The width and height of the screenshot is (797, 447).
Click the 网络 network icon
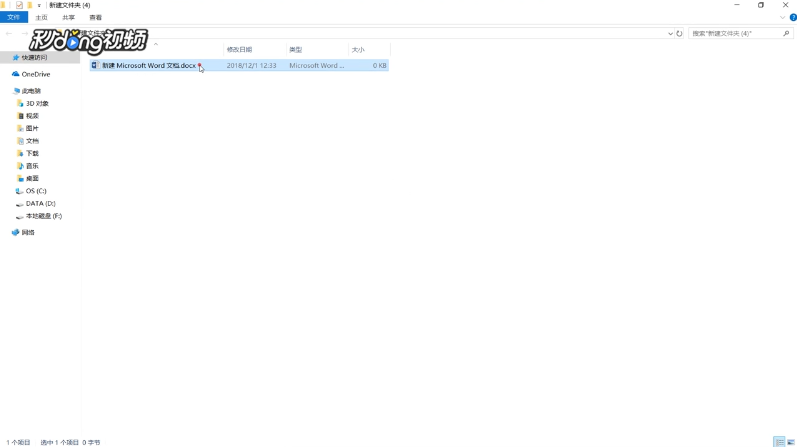pyautogui.click(x=16, y=232)
